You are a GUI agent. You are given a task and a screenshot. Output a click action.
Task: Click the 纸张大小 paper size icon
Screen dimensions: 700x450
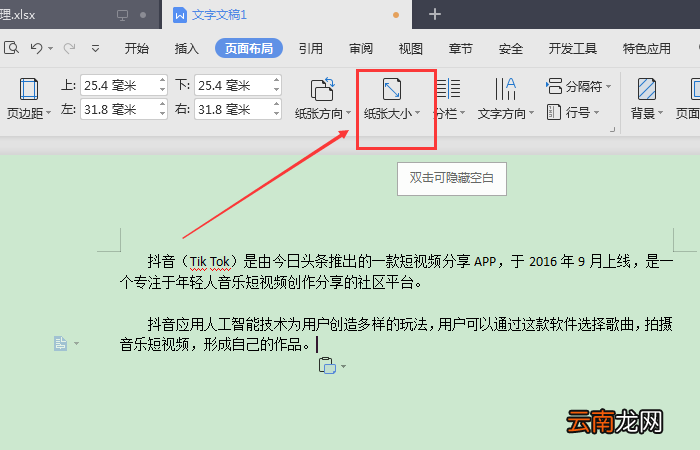[392, 89]
